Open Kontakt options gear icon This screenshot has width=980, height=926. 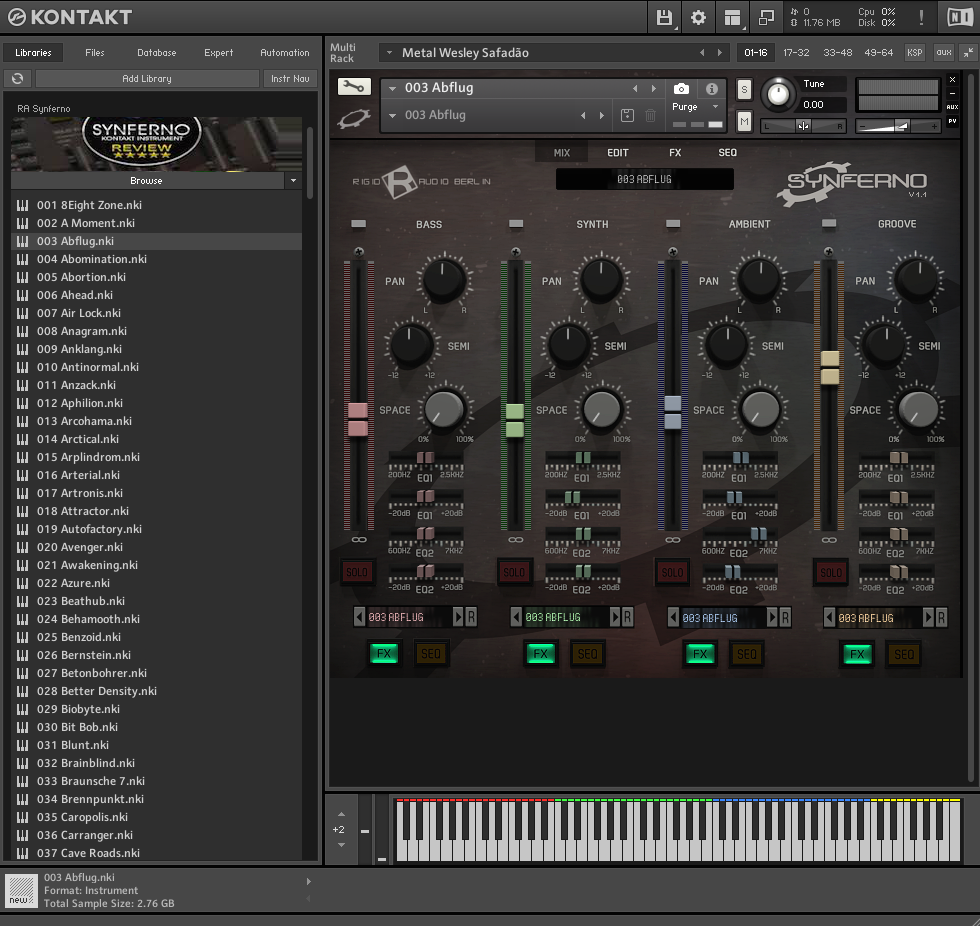click(698, 17)
